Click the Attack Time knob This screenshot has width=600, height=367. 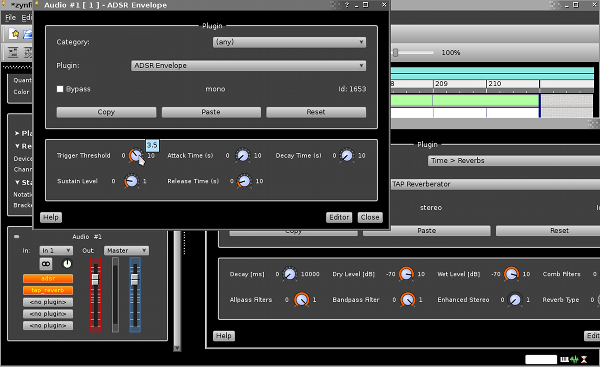[243, 155]
